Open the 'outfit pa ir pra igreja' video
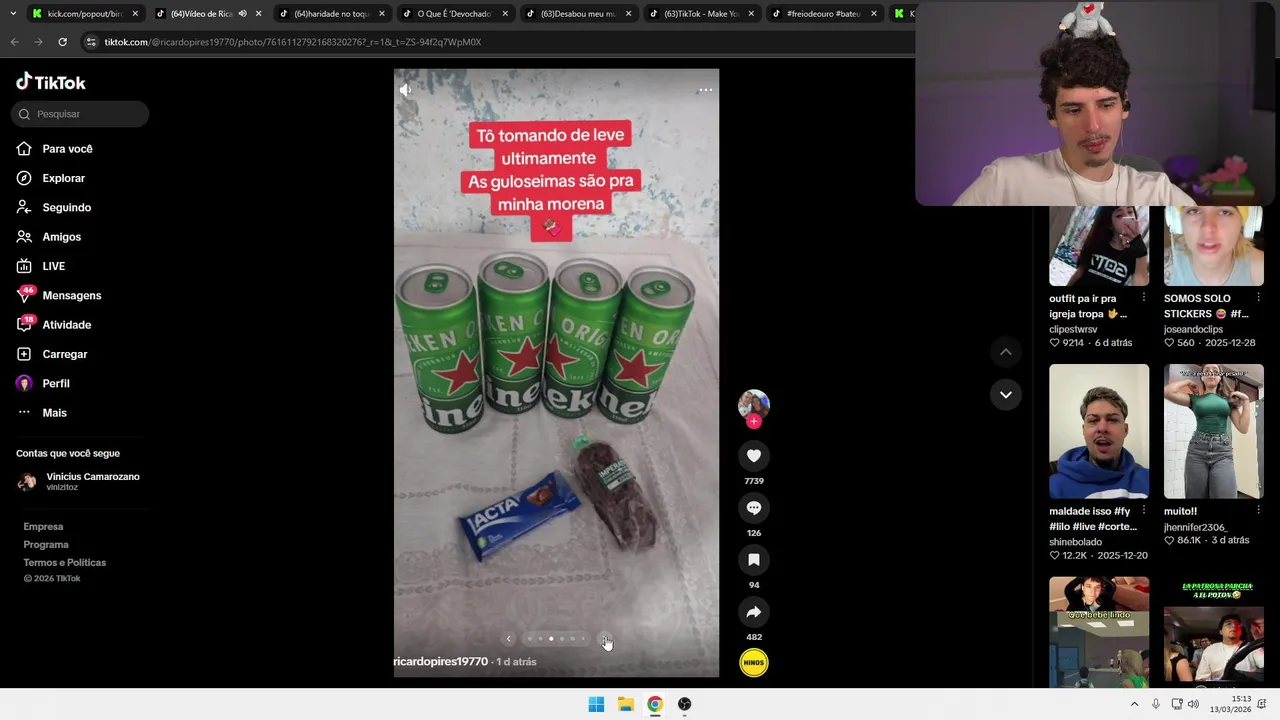1280x720 pixels. 1099,246
